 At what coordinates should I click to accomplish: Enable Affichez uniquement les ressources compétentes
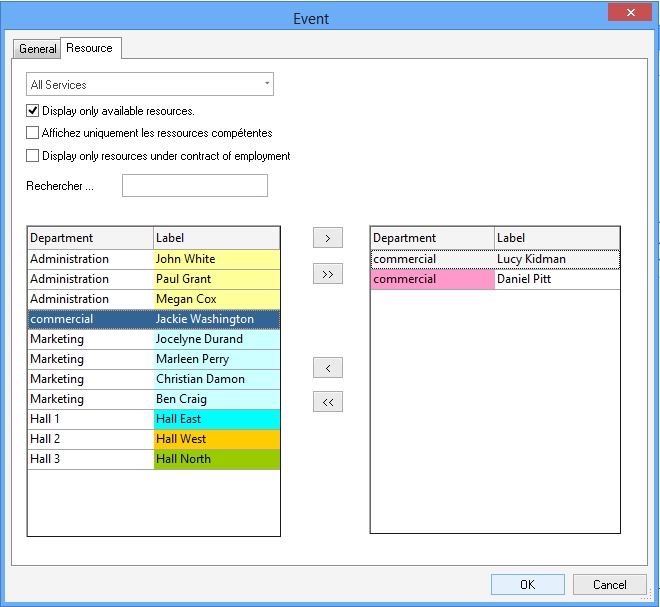click(x=33, y=133)
